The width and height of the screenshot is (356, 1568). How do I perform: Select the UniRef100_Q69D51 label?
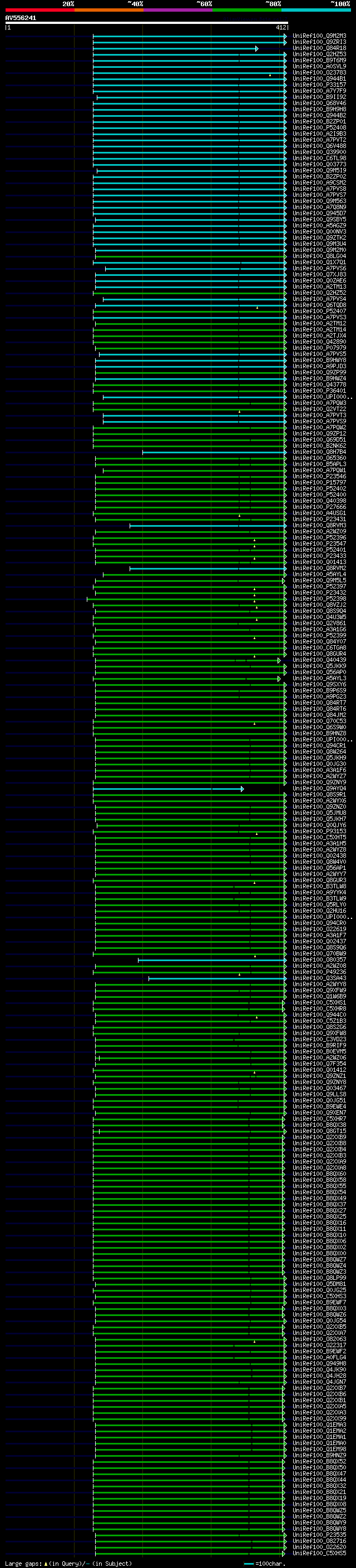tap(319, 439)
